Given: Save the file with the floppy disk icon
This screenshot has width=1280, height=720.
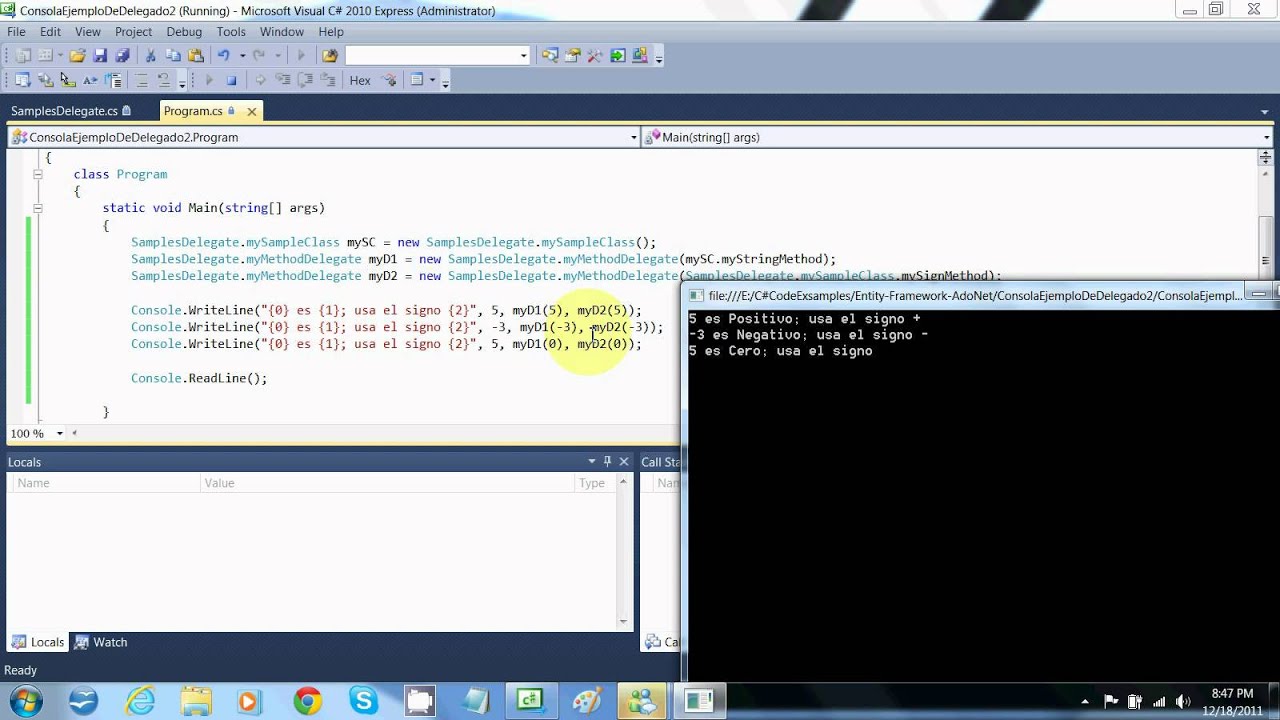Looking at the screenshot, I should click(x=100, y=56).
